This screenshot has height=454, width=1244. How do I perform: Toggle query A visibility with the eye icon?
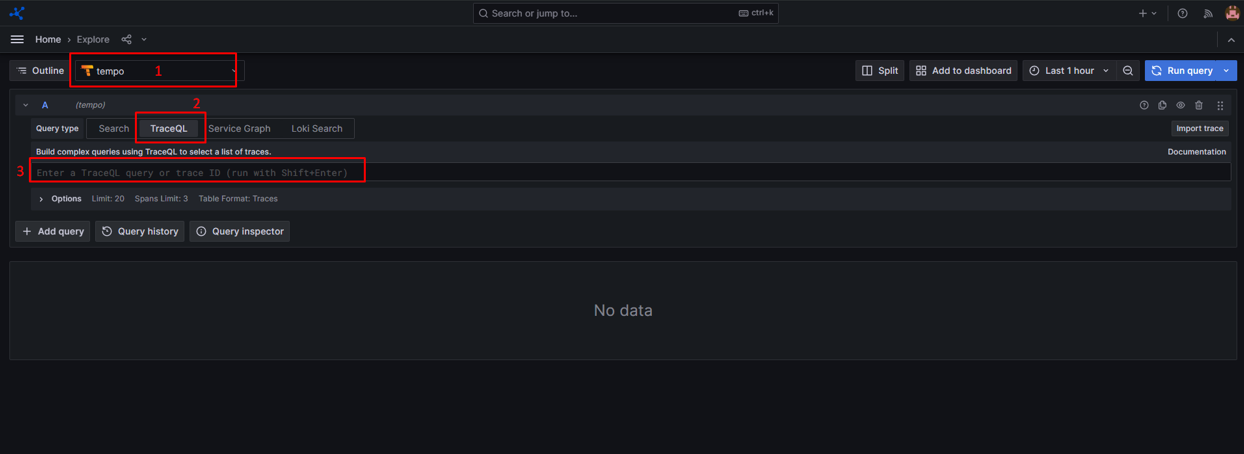1180,105
